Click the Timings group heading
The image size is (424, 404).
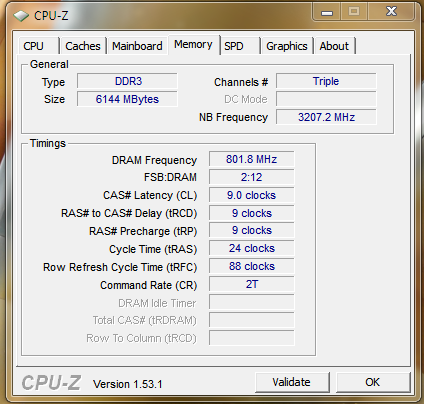48,143
